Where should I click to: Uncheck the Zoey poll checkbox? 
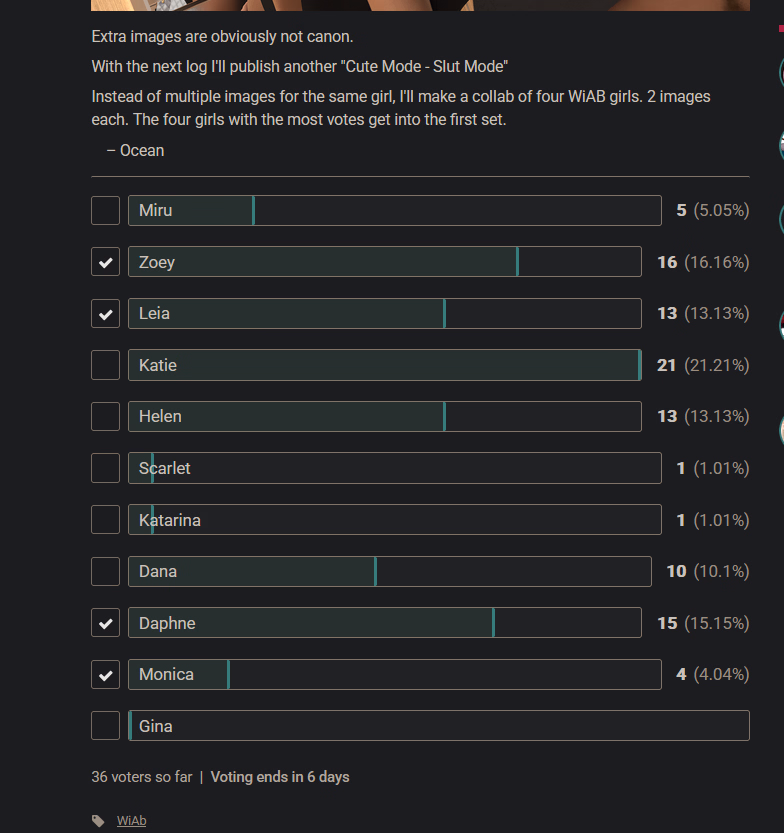point(105,262)
